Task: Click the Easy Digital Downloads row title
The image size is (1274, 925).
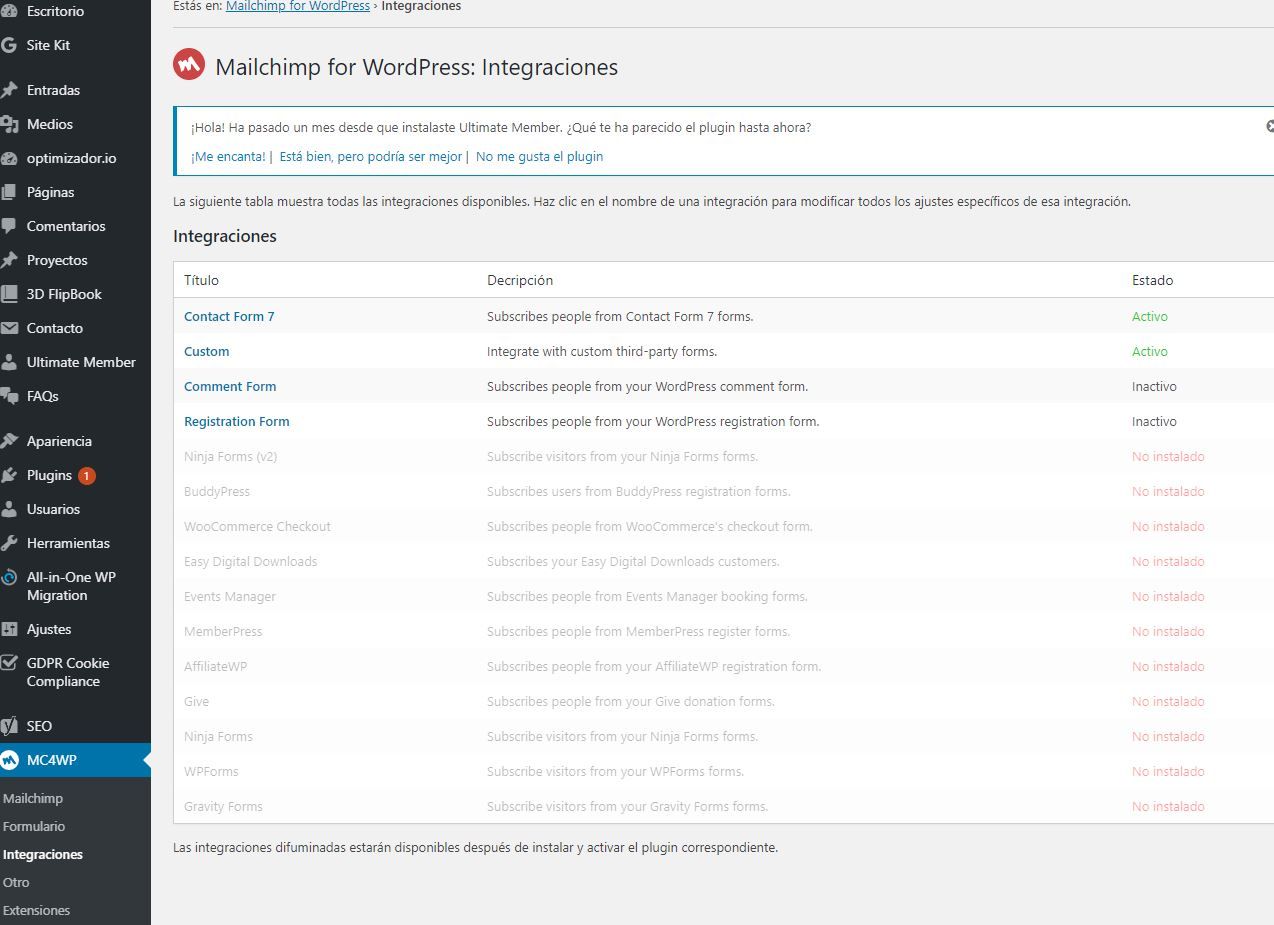Action: 251,561
